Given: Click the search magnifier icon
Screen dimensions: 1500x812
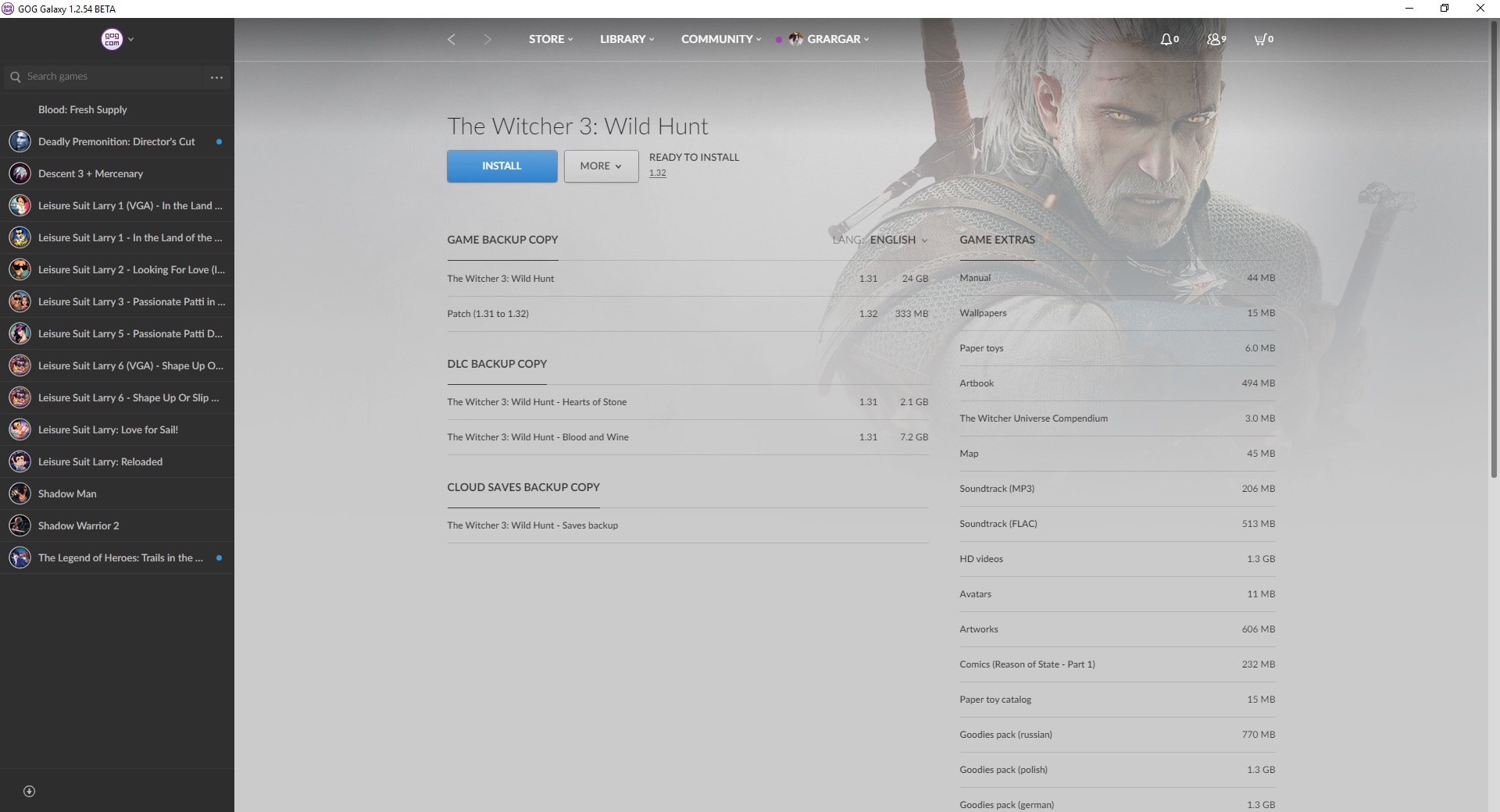Looking at the screenshot, I should (x=15, y=77).
